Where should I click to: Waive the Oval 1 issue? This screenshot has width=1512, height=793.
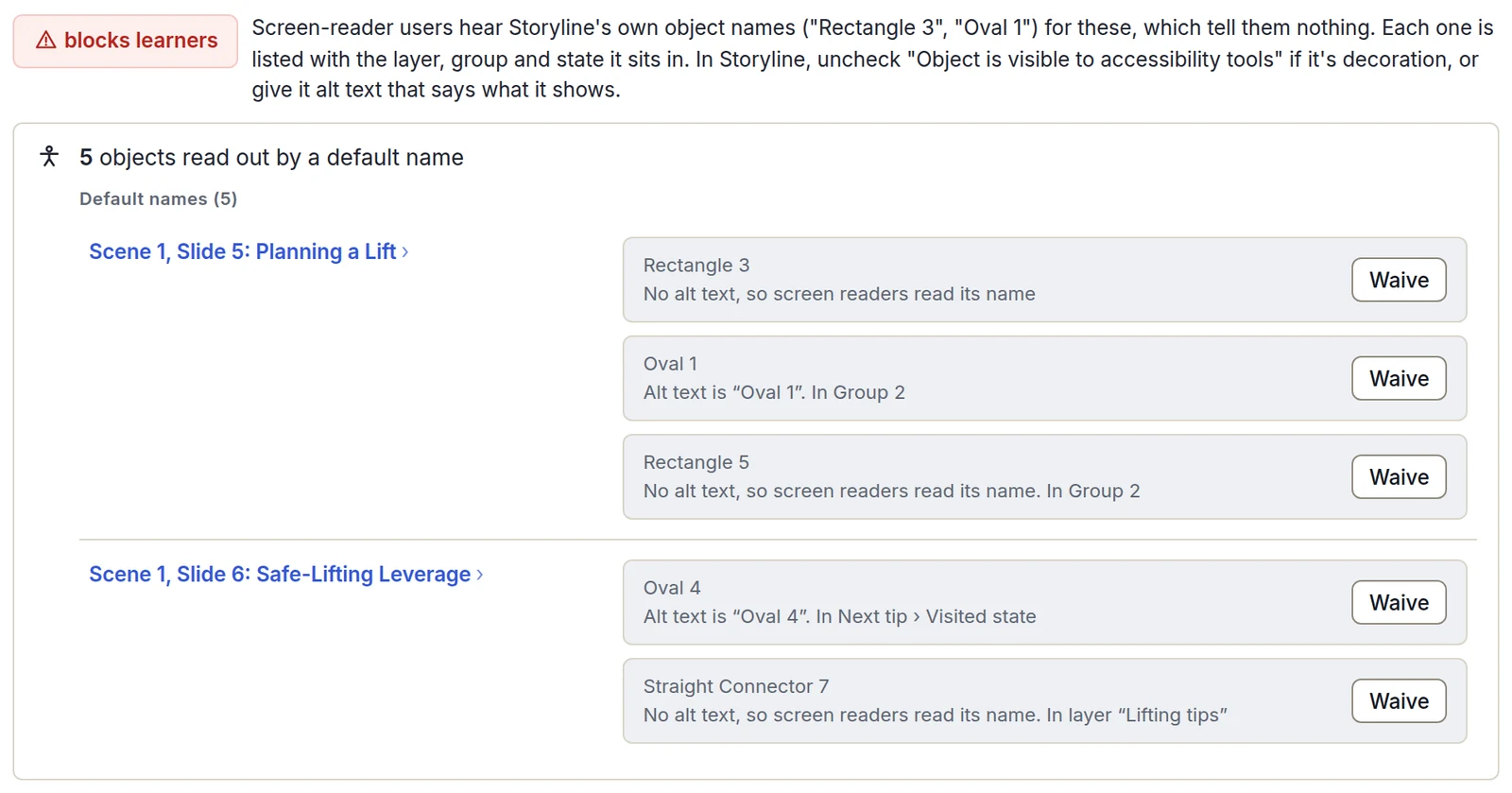[1399, 378]
